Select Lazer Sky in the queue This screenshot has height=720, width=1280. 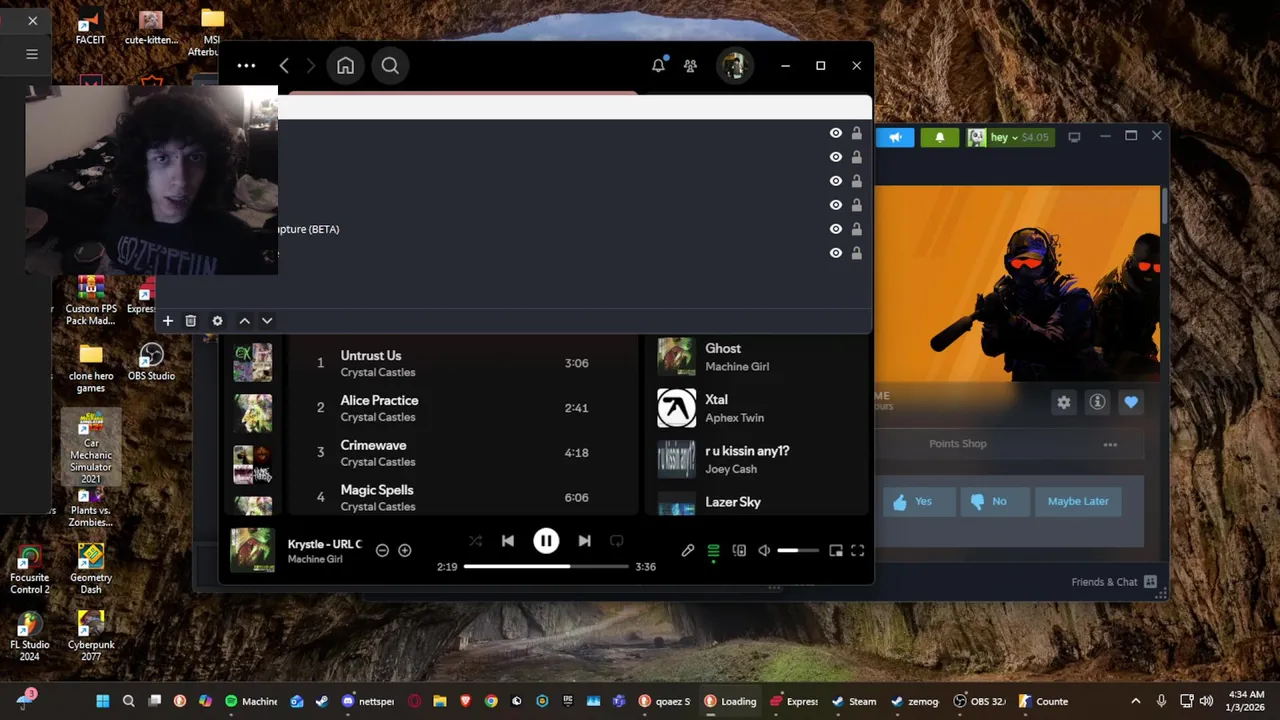click(x=757, y=504)
